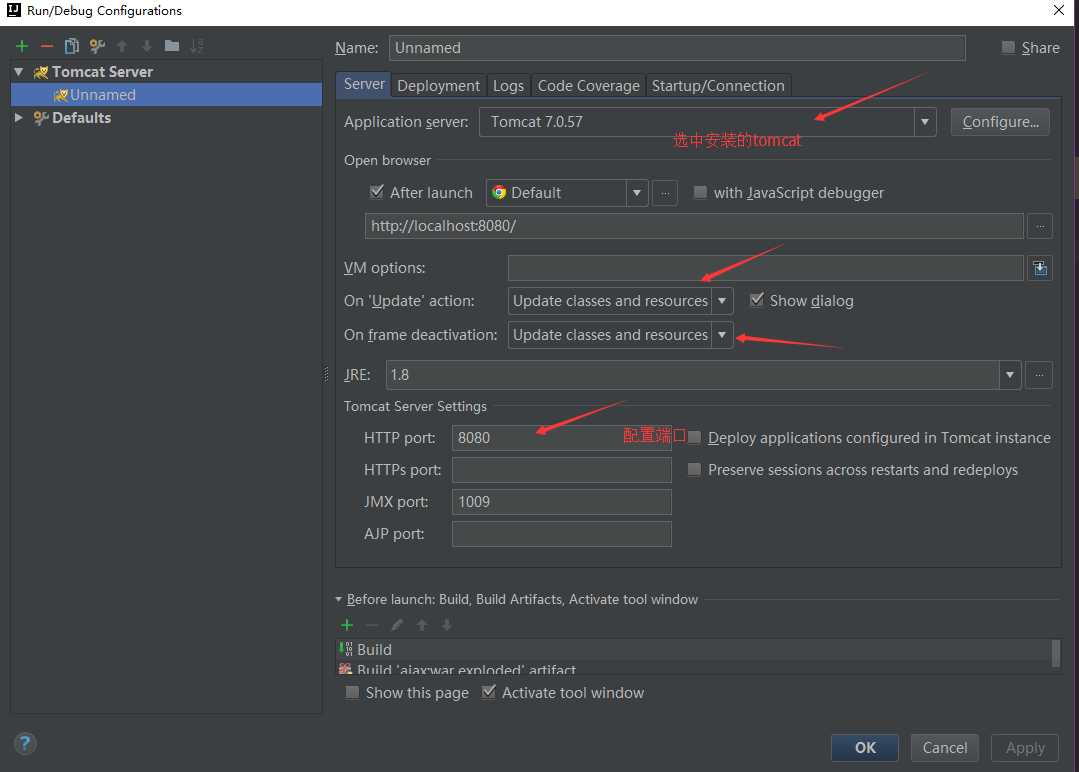Click the HTTP port field
The image size is (1079, 772).
pyautogui.click(x=562, y=438)
